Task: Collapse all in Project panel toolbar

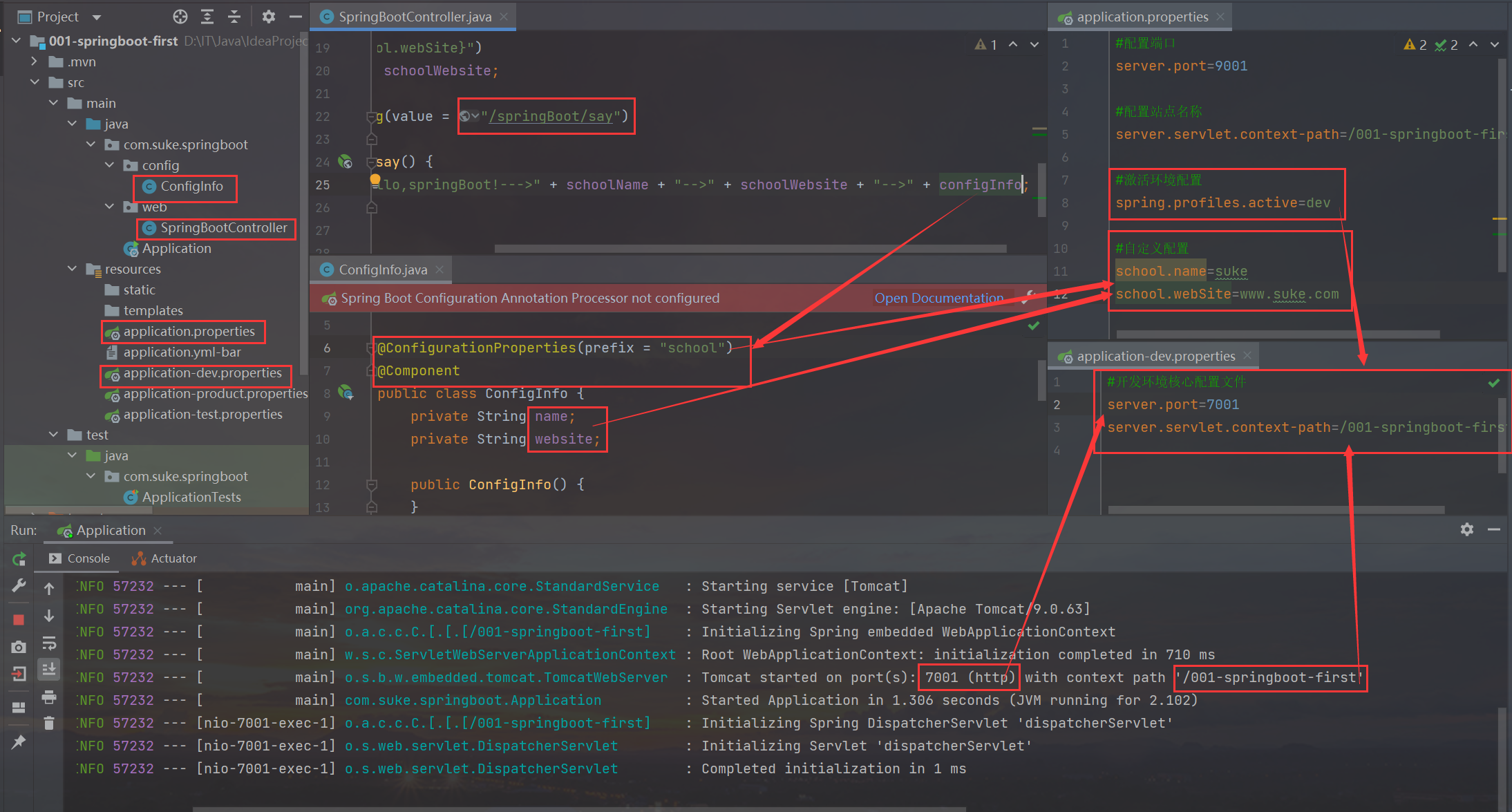Action: point(234,17)
